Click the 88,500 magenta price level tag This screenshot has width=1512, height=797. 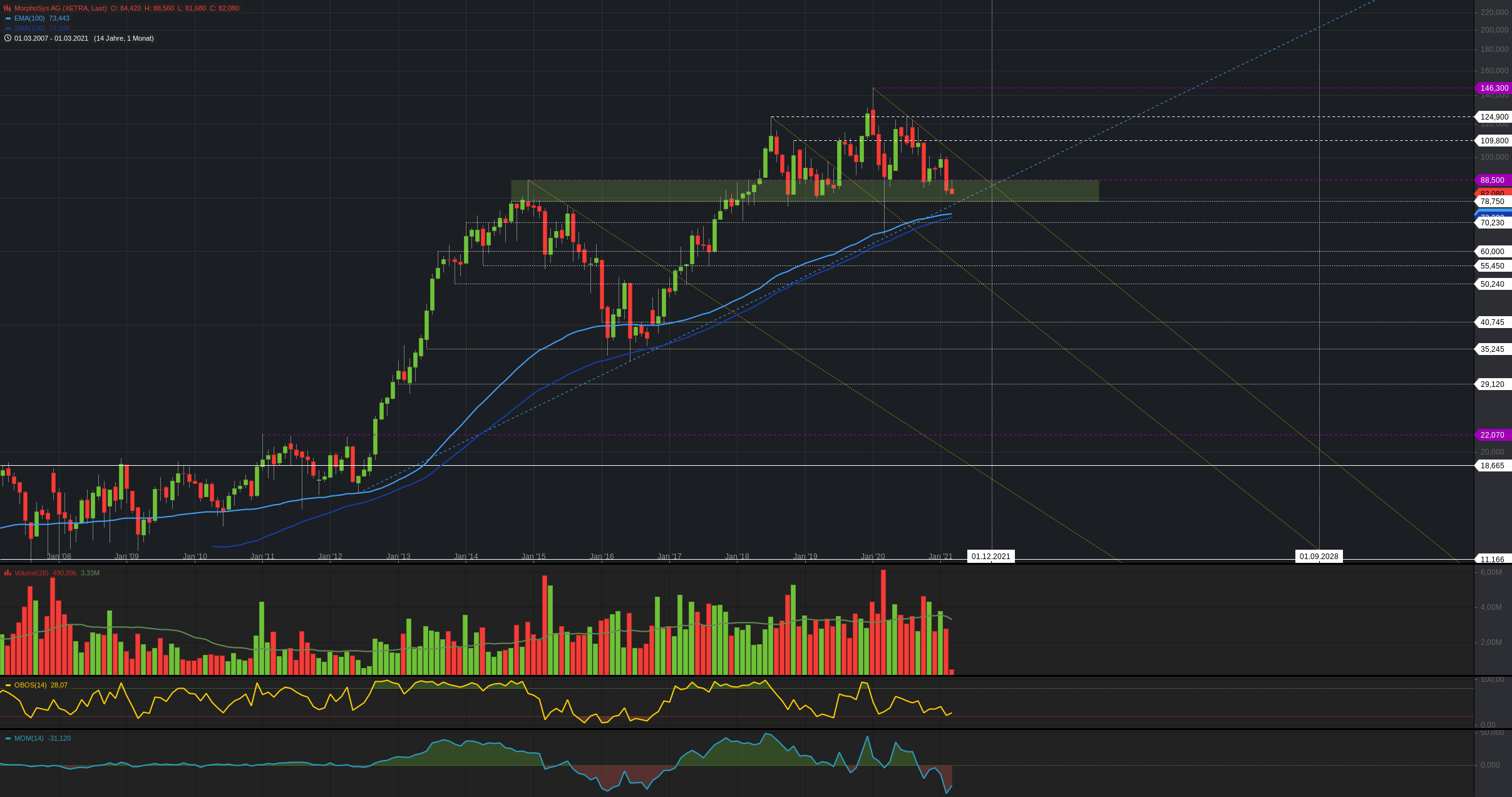1492,180
